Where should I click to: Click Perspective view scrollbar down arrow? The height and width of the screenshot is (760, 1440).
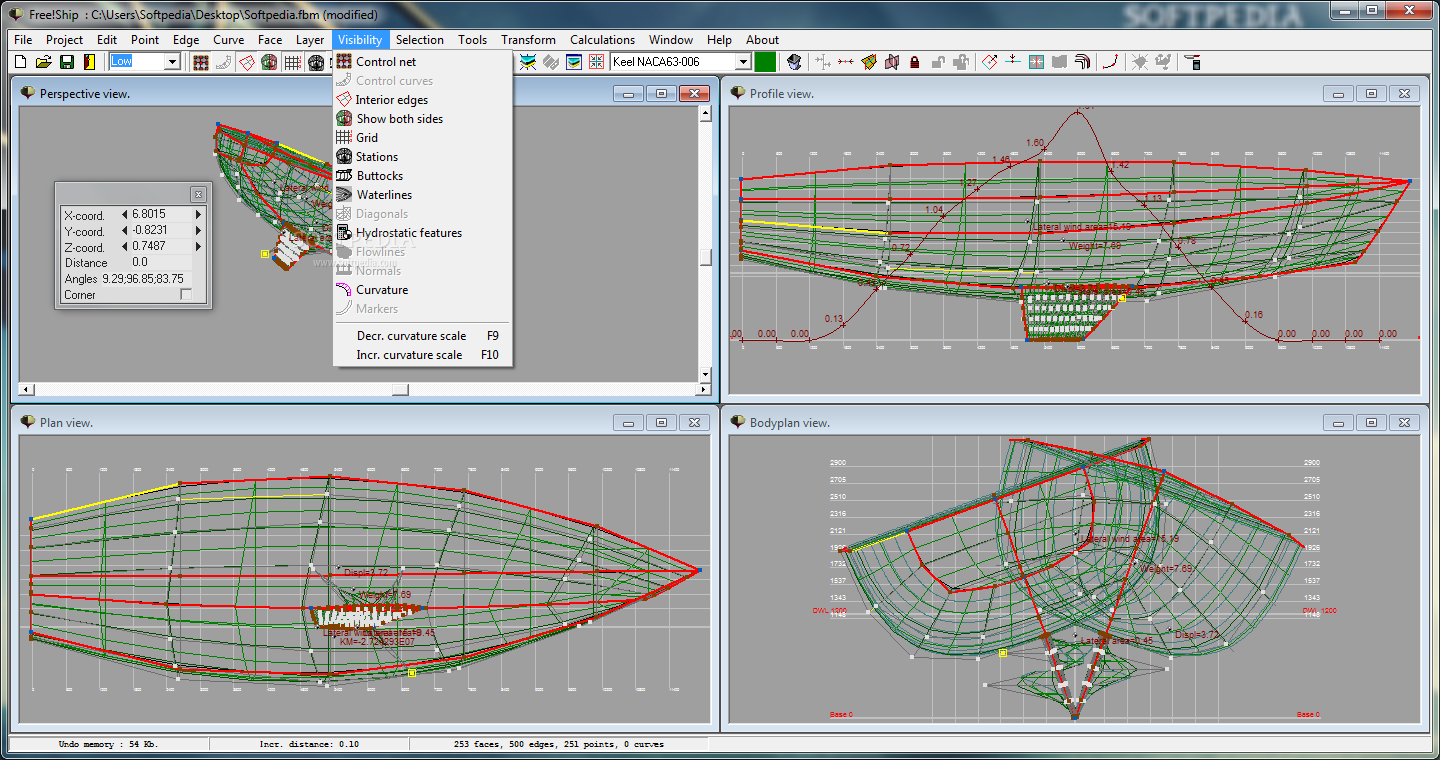pos(705,375)
